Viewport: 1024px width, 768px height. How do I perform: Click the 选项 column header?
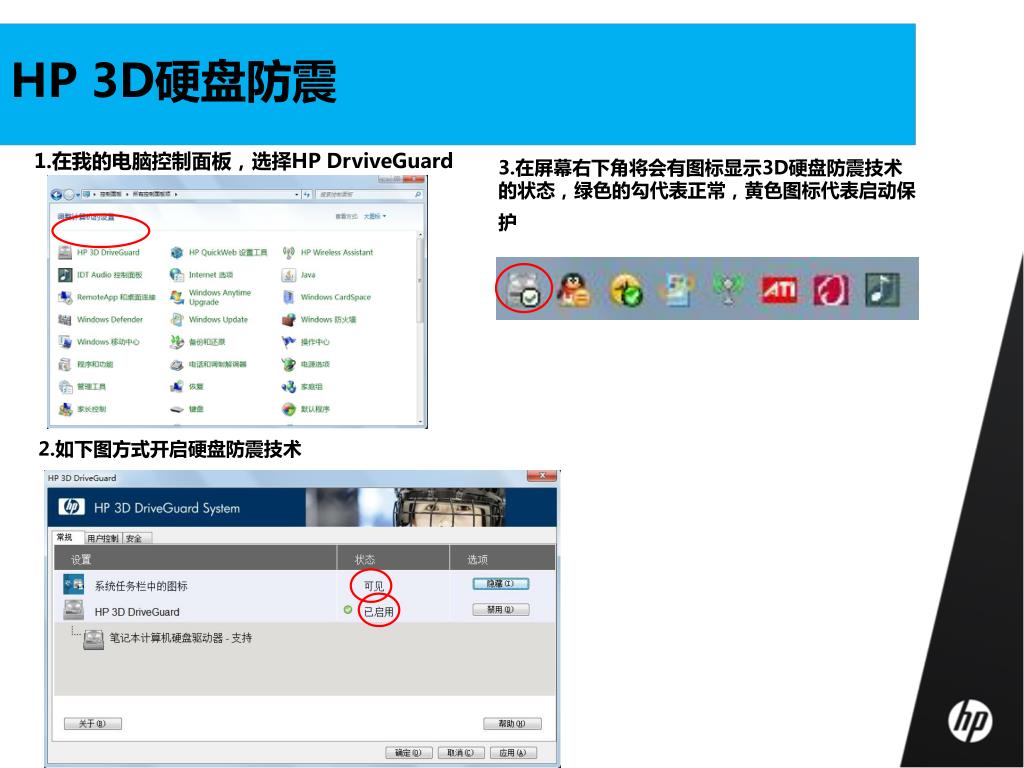click(x=503, y=560)
